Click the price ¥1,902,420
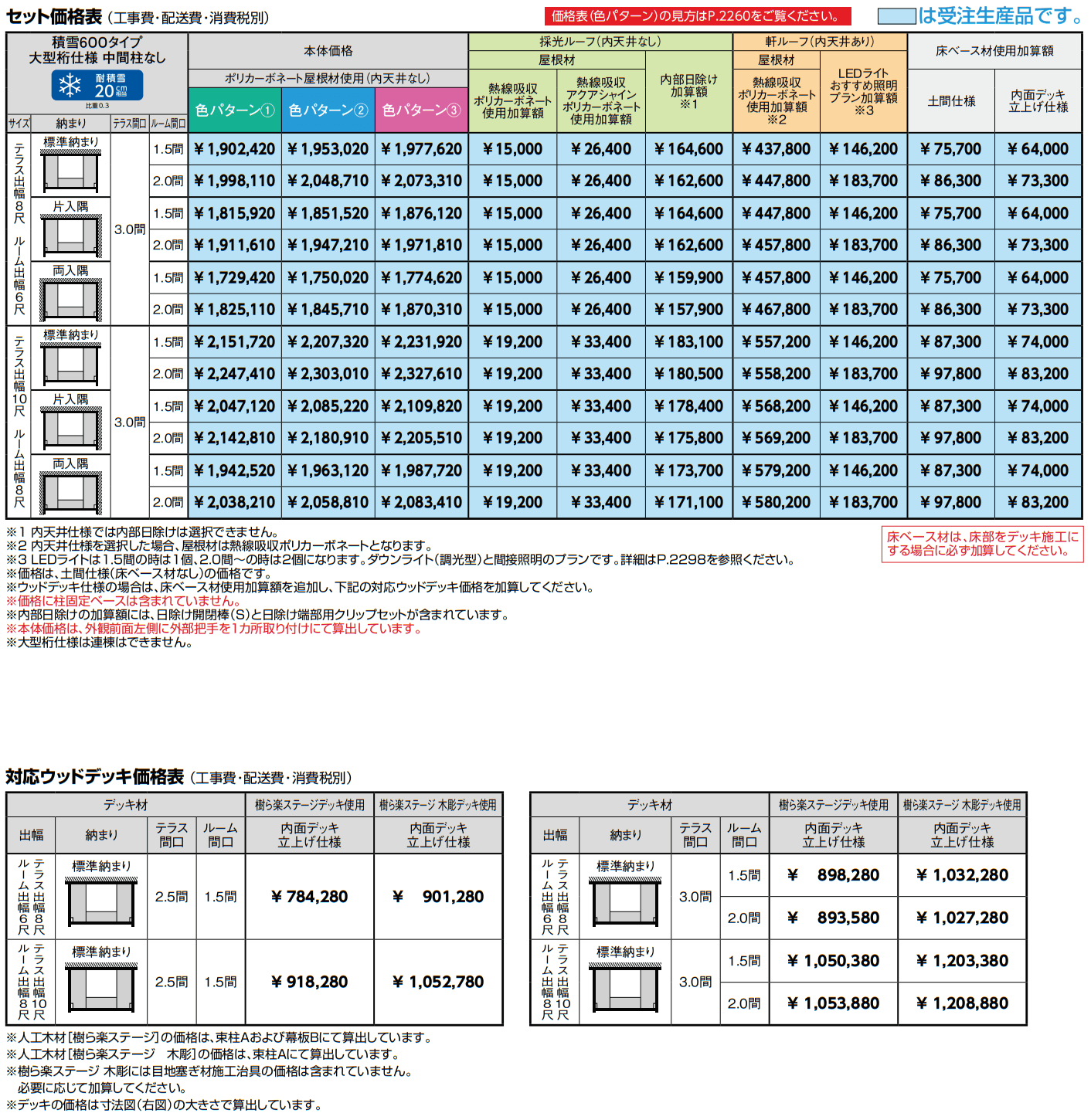This screenshot has height=1120, width=1091. pyautogui.click(x=235, y=149)
